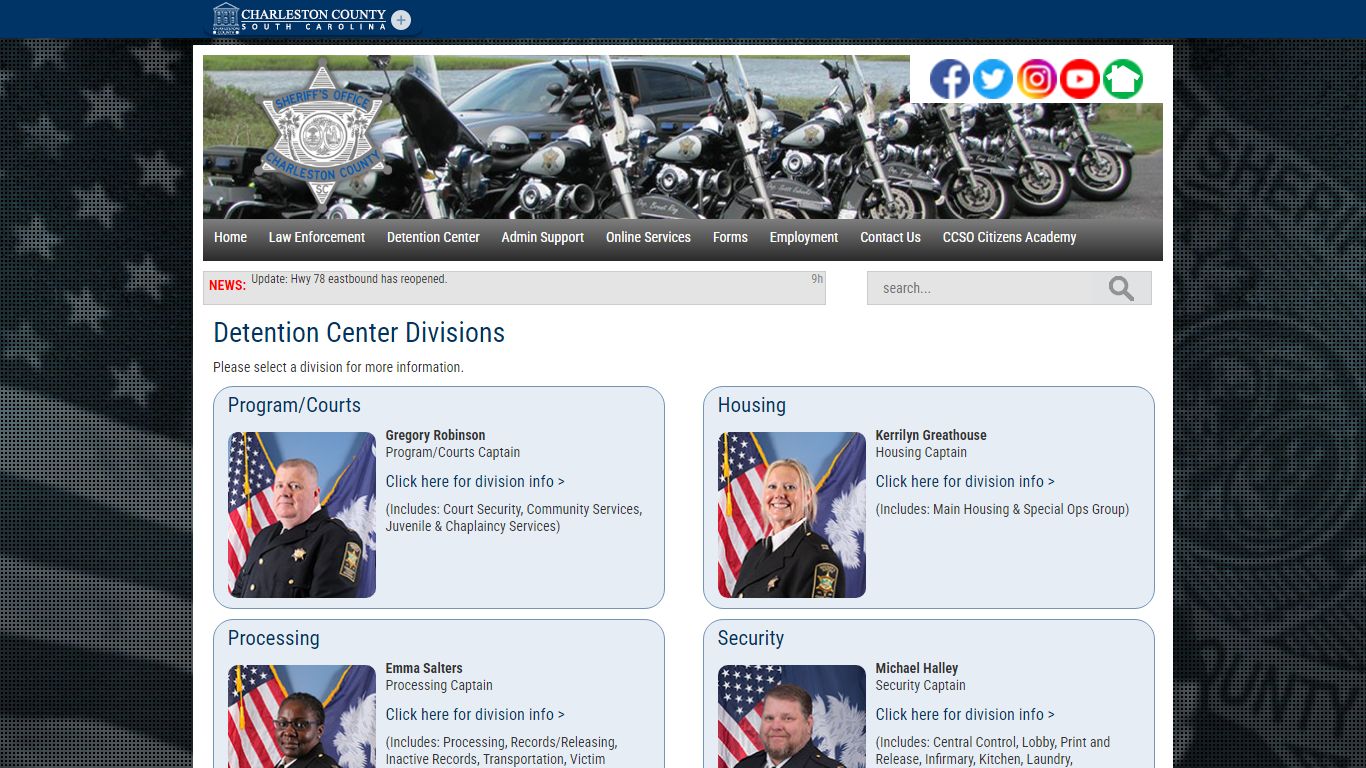Click the Security card heading
This screenshot has height=768, width=1366.
click(x=751, y=638)
